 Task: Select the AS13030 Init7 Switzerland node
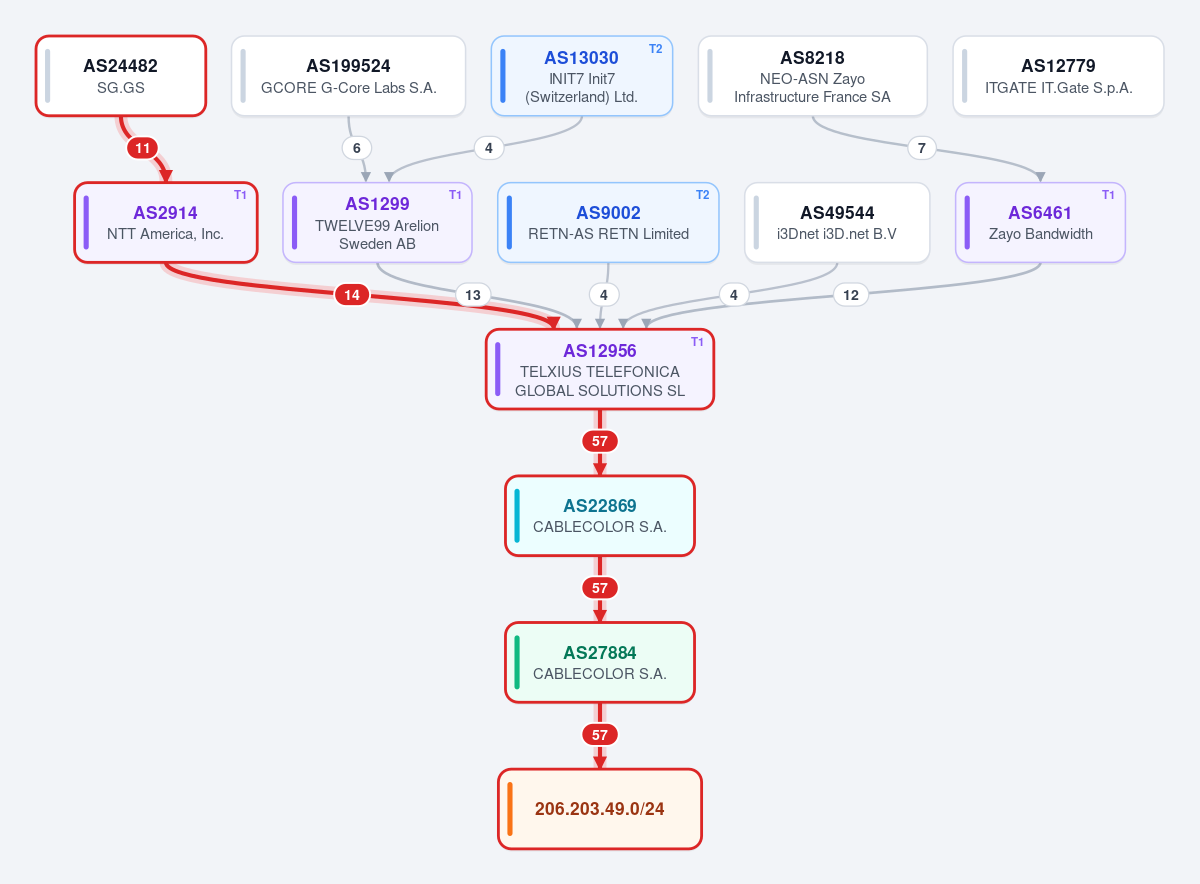point(582,76)
